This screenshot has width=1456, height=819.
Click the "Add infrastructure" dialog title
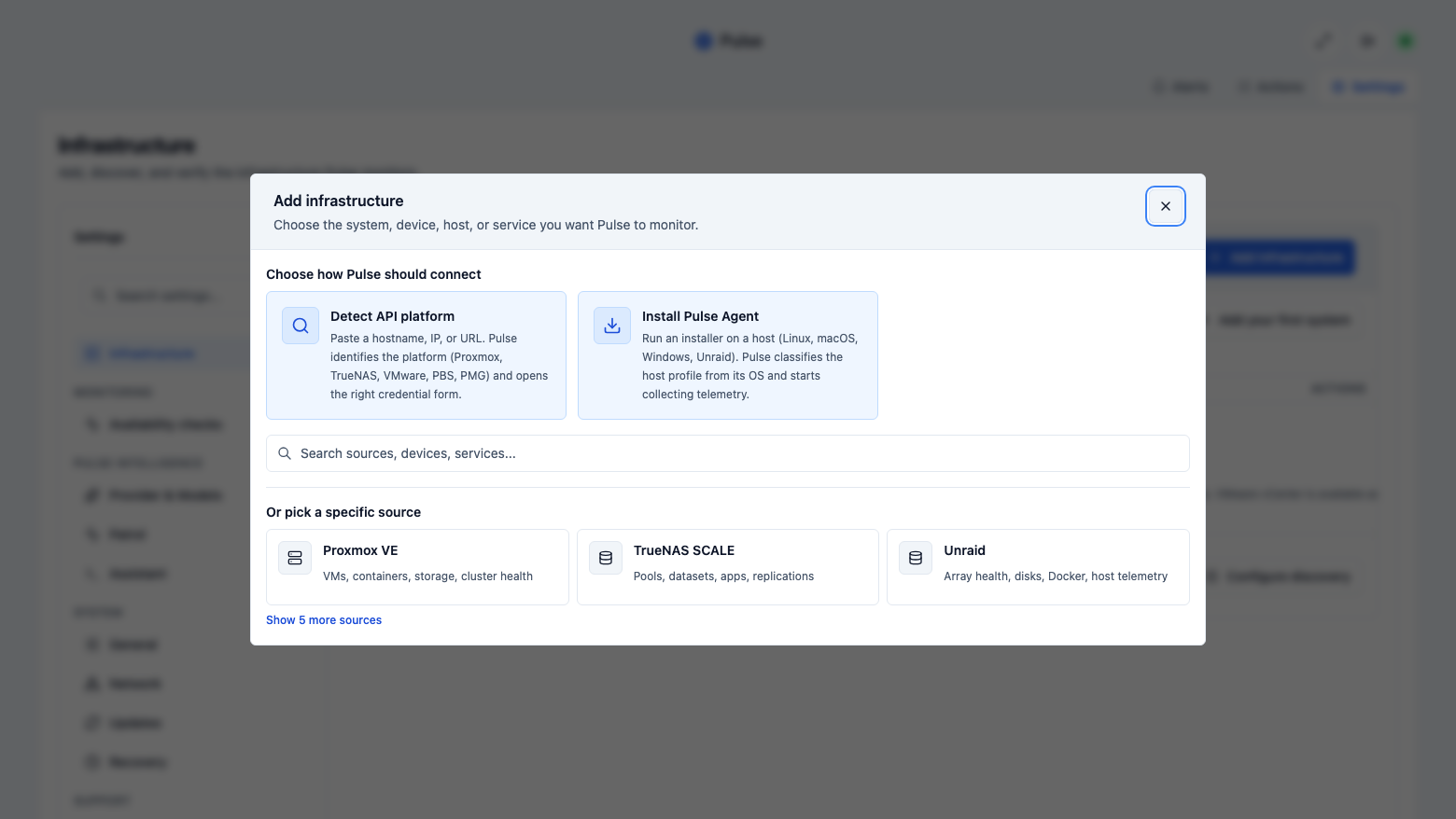pos(339,201)
